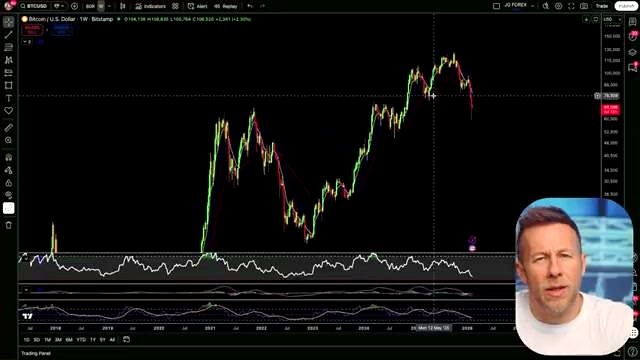Open the watchlist panel icon in right sidebar

click(633, 22)
